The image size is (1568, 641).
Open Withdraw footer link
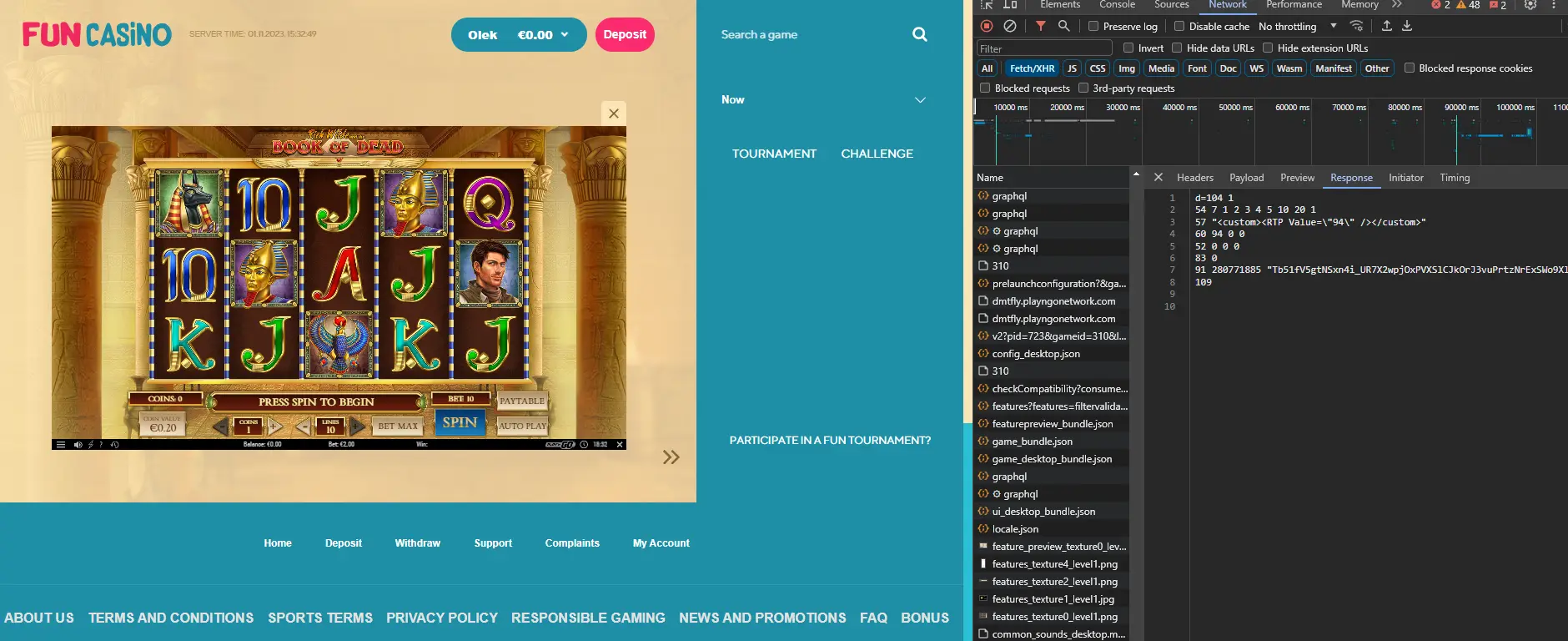pos(417,543)
